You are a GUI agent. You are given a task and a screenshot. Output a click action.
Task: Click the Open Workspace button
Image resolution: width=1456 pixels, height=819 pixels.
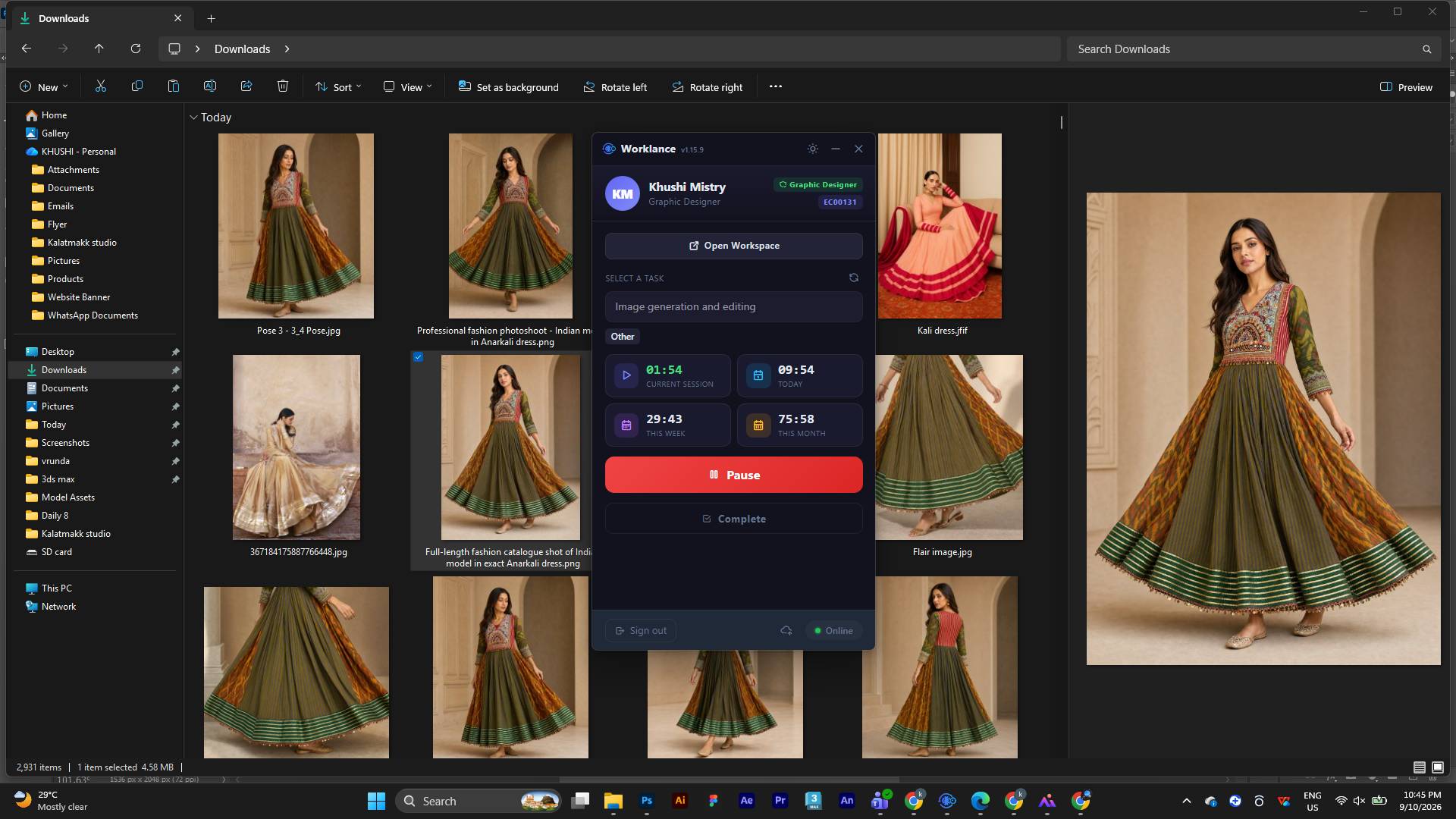(x=733, y=246)
